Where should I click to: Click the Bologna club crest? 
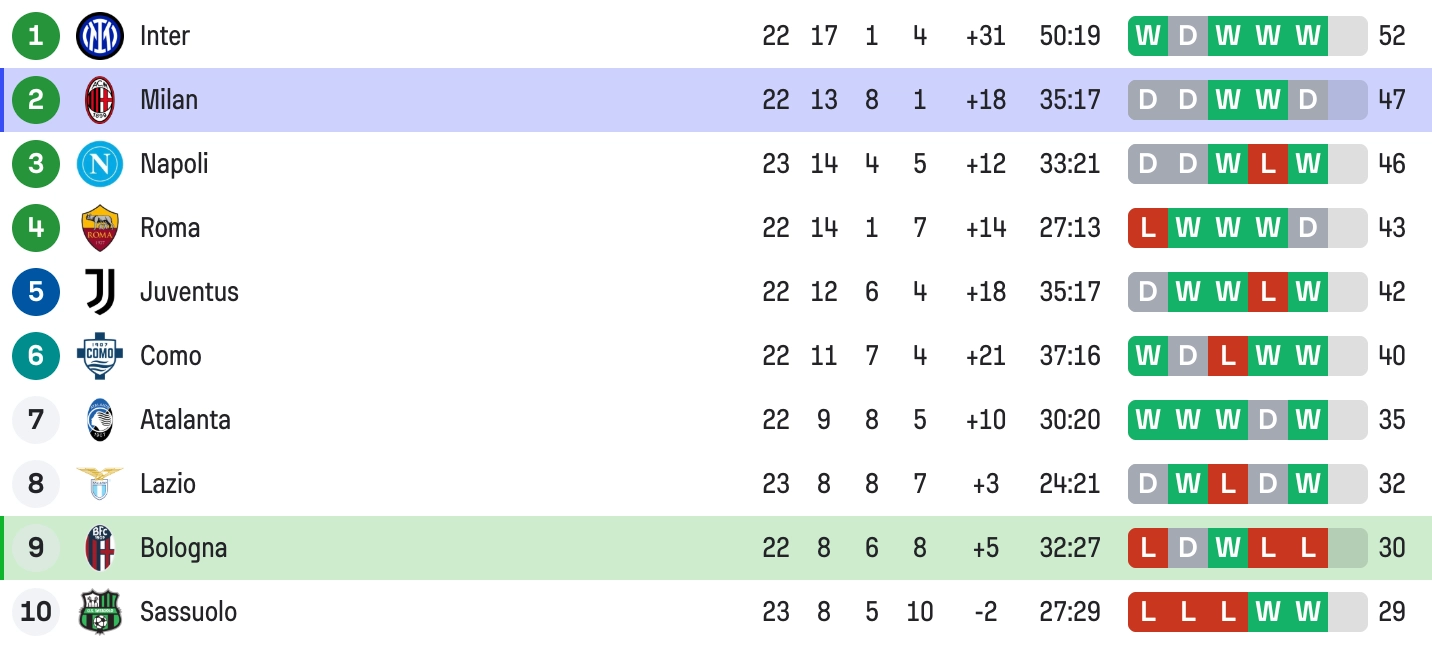100,548
